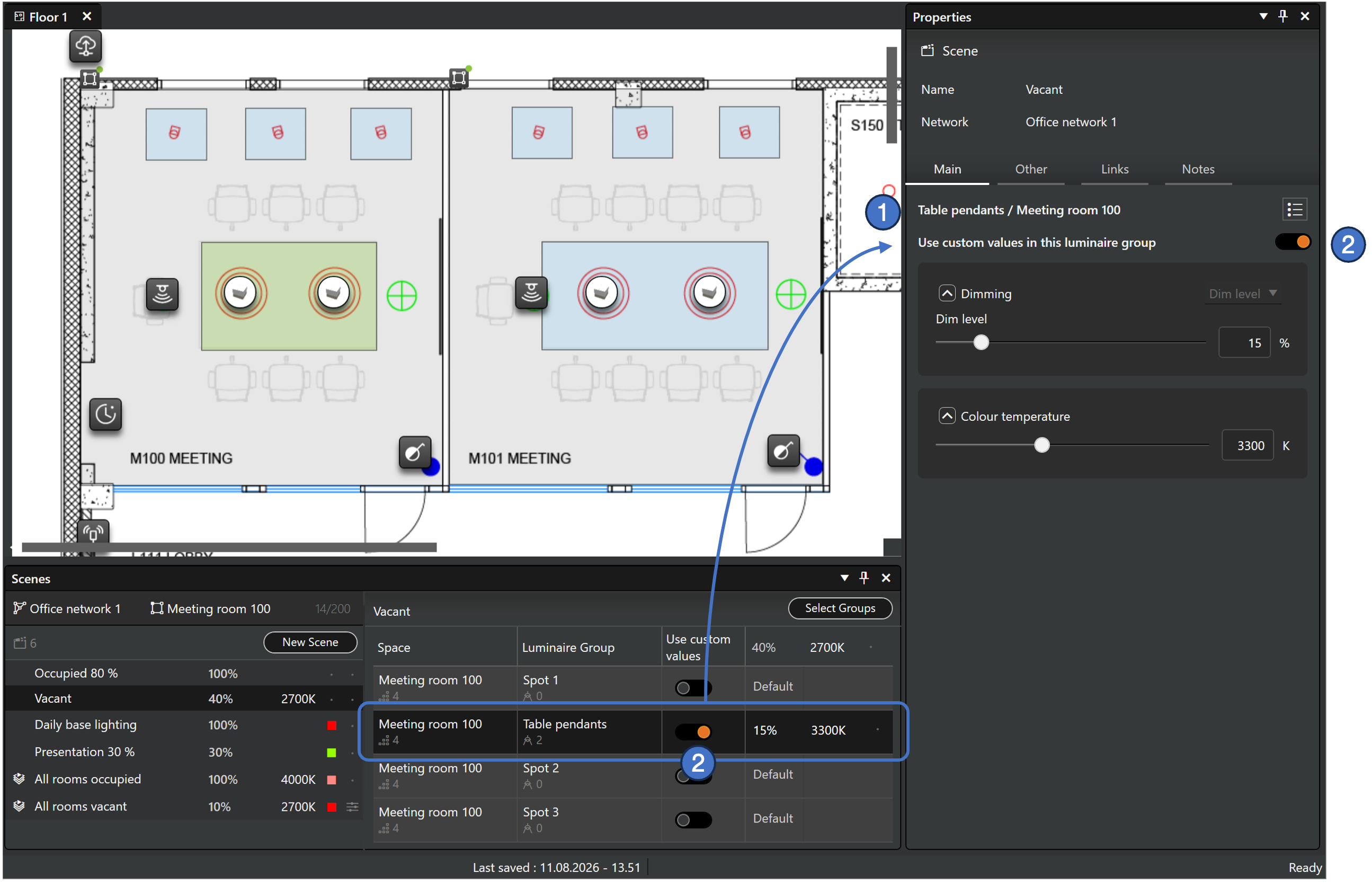
Task: Click green crosshair marker in M100 Meeting
Action: coord(402,296)
